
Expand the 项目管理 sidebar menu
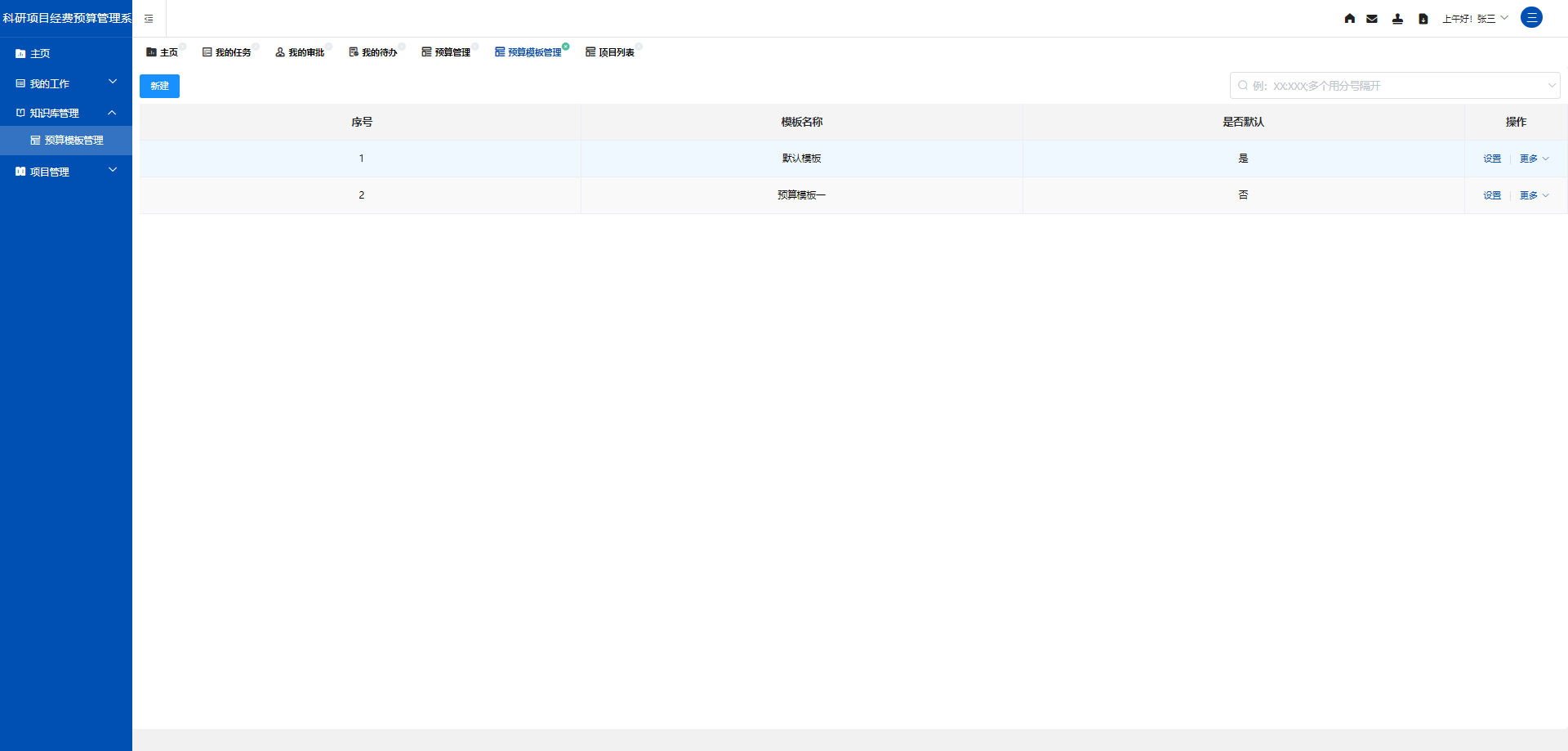coord(113,170)
